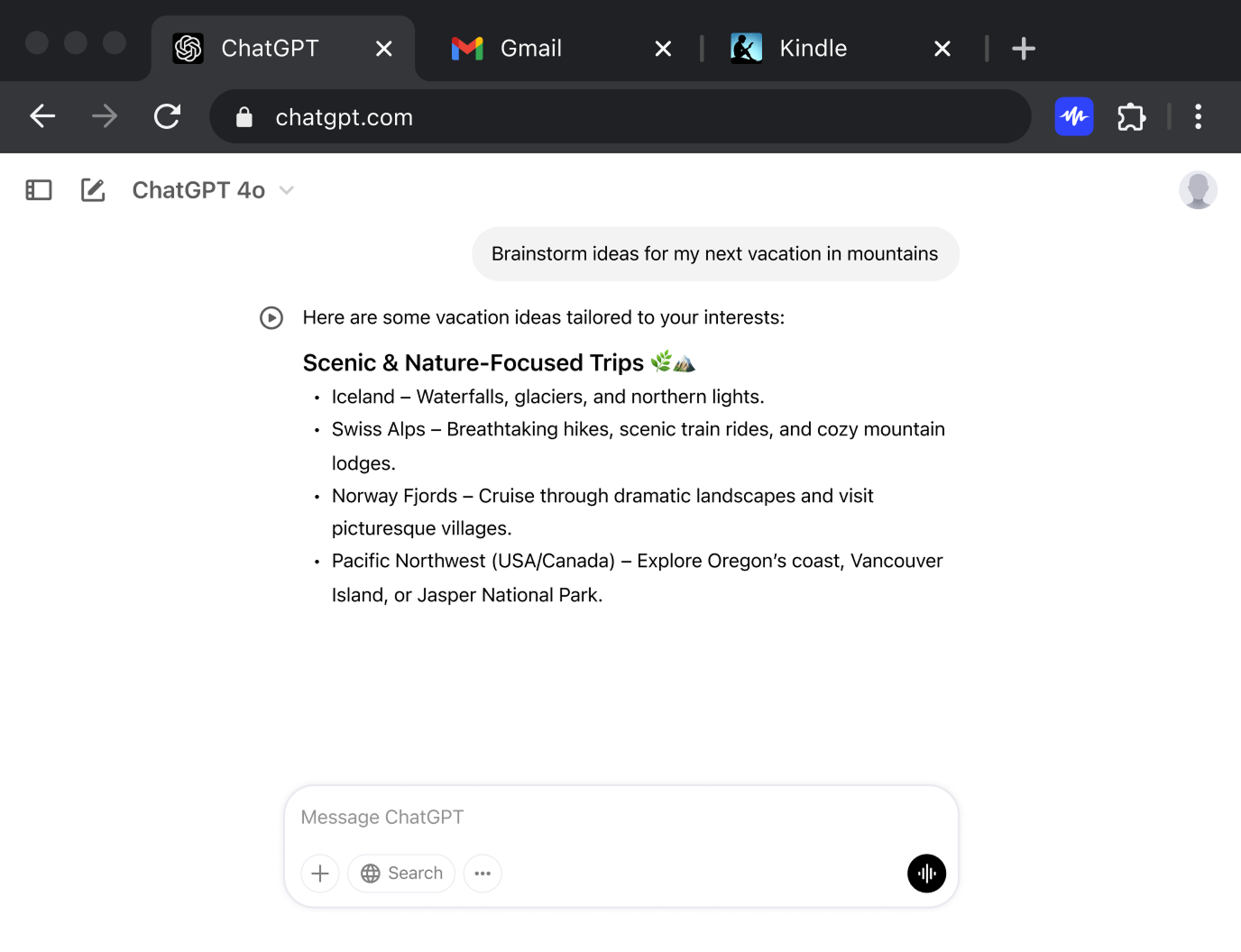Toggle the ChatGPT sidebar panel

[x=39, y=190]
